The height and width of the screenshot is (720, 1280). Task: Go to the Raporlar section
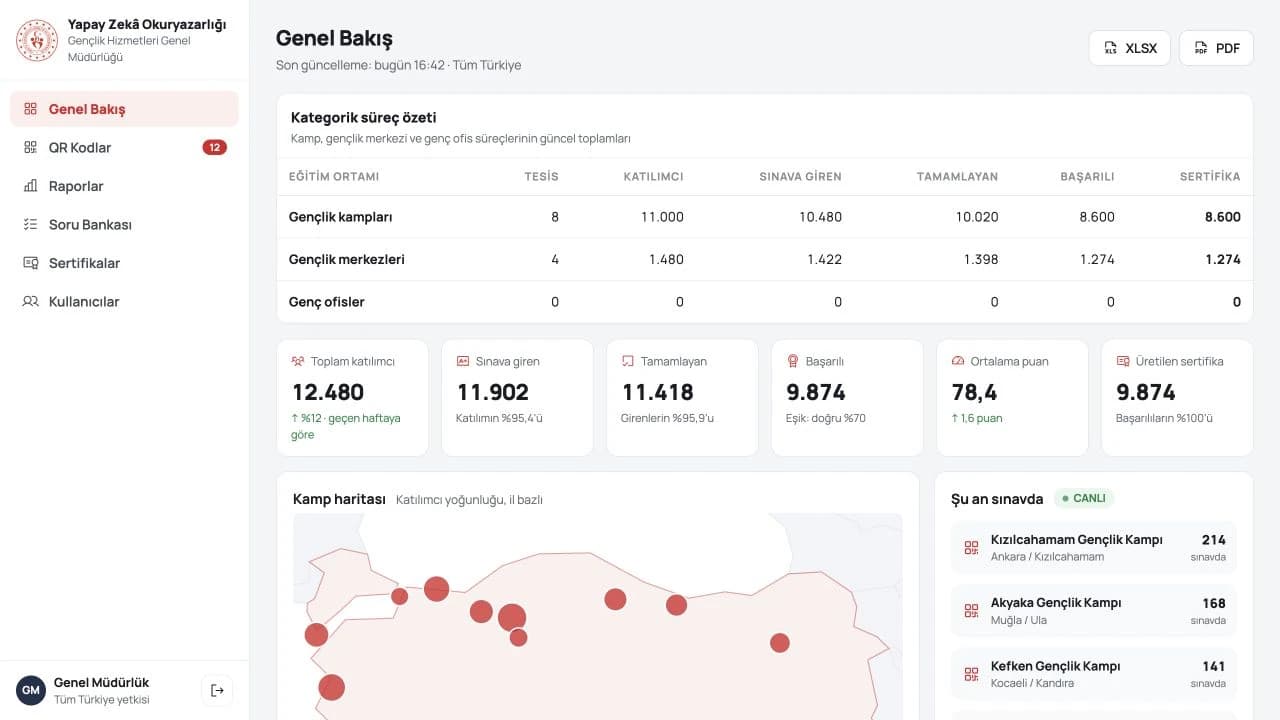click(x=124, y=186)
